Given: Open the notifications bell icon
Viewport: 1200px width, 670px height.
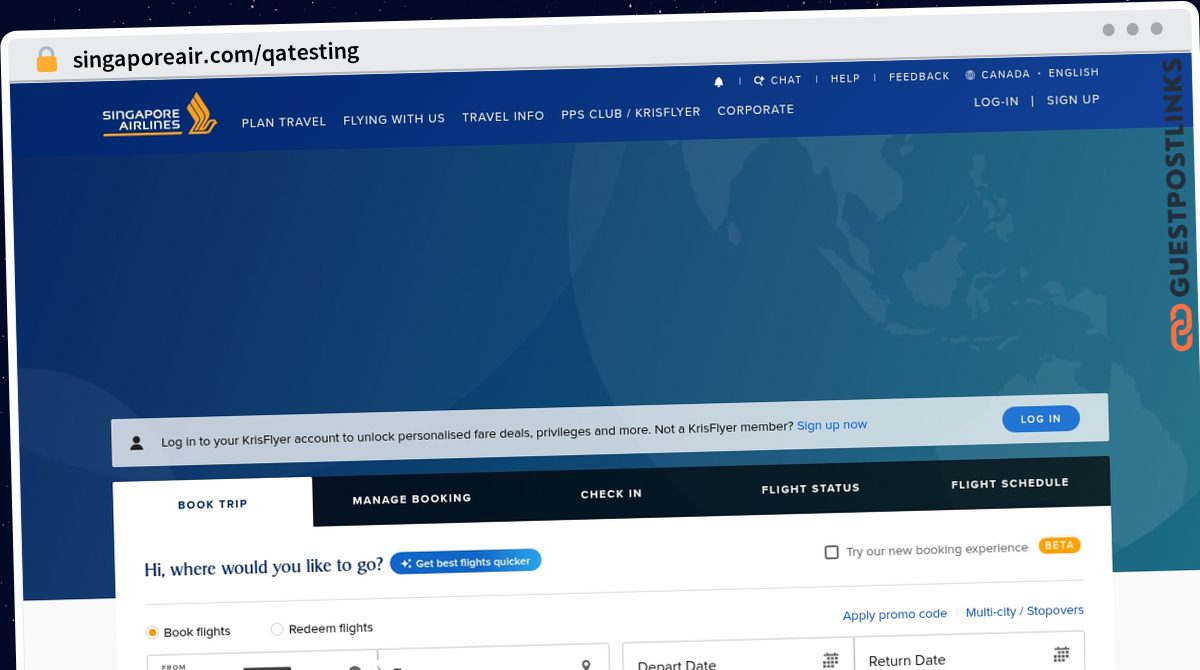Looking at the screenshot, I should (718, 82).
